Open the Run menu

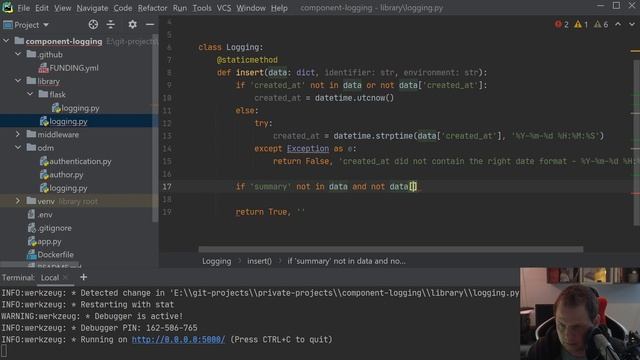tap(180, 8)
